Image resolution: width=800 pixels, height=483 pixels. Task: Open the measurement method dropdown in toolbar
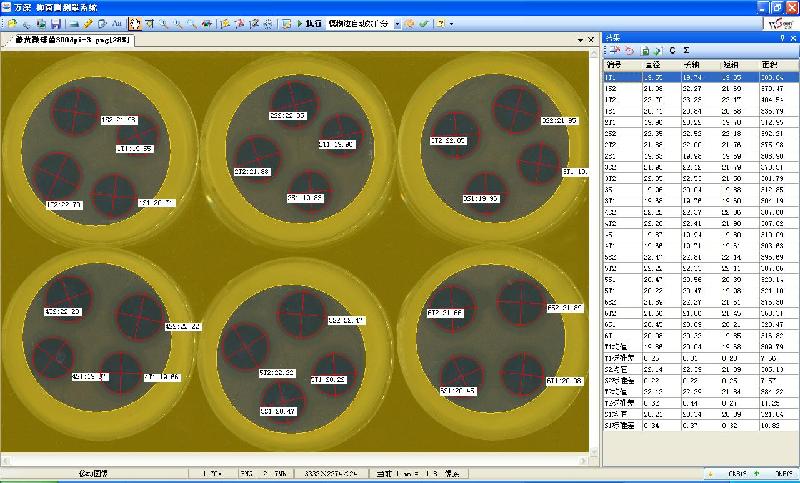397,23
